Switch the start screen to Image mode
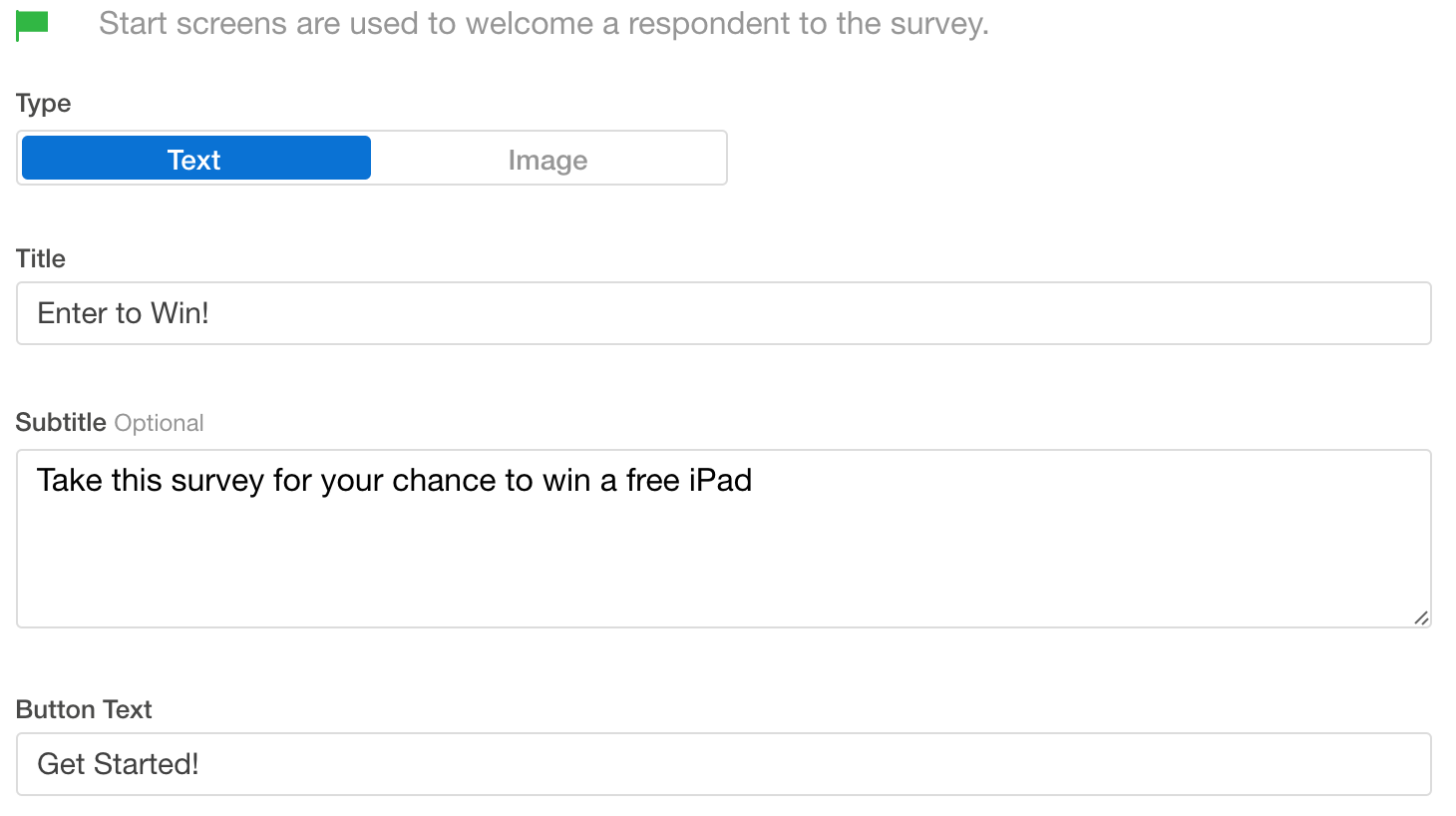 (x=547, y=159)
